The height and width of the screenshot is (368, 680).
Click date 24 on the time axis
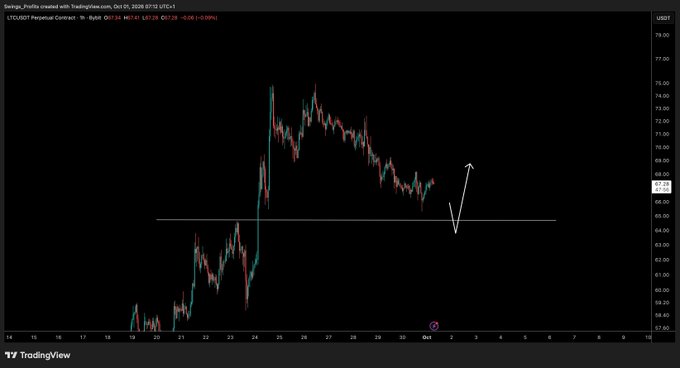(255, 337)
